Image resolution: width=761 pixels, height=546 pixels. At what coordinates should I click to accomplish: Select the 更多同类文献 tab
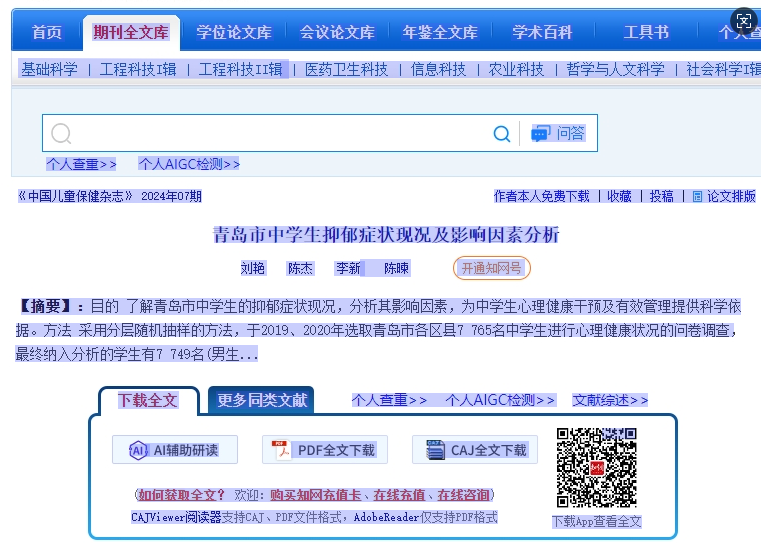click(261, 400)
